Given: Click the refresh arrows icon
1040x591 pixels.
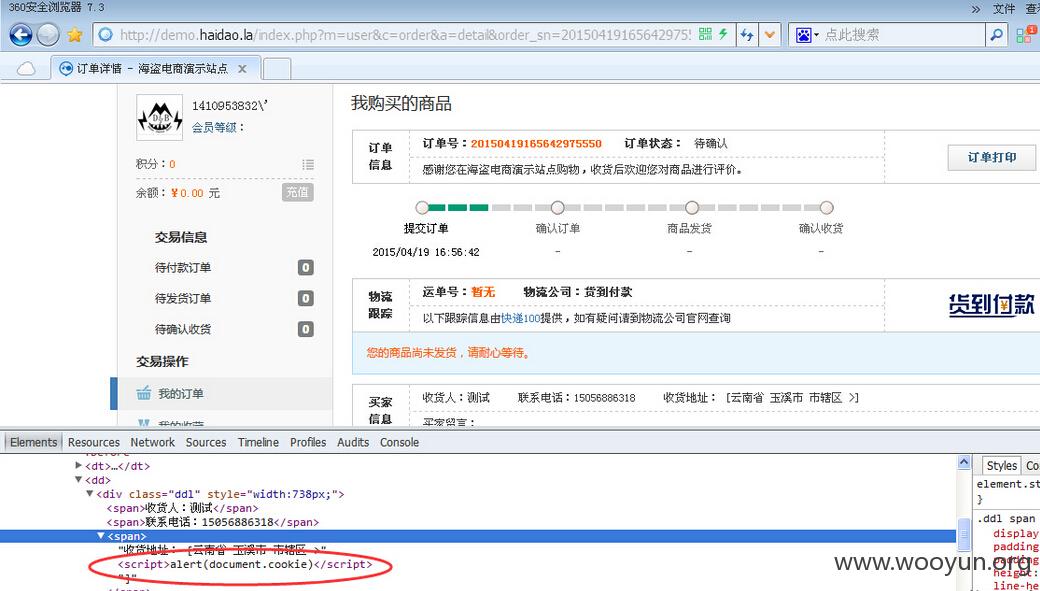Looking at the screenshot, I should pos(747,34).
